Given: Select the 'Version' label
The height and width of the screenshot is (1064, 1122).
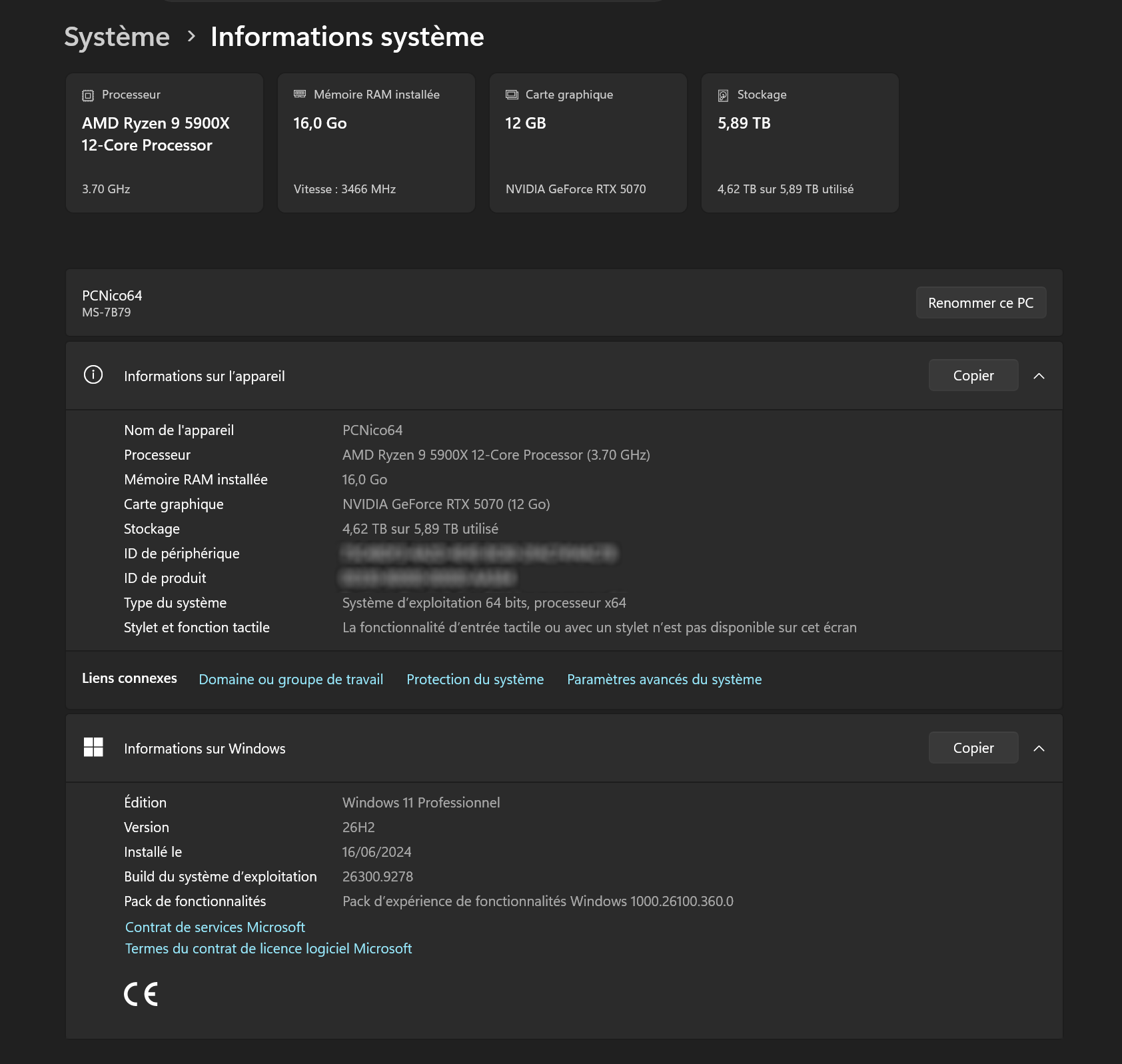Looking at the screenshot, I should coord(147,827).
